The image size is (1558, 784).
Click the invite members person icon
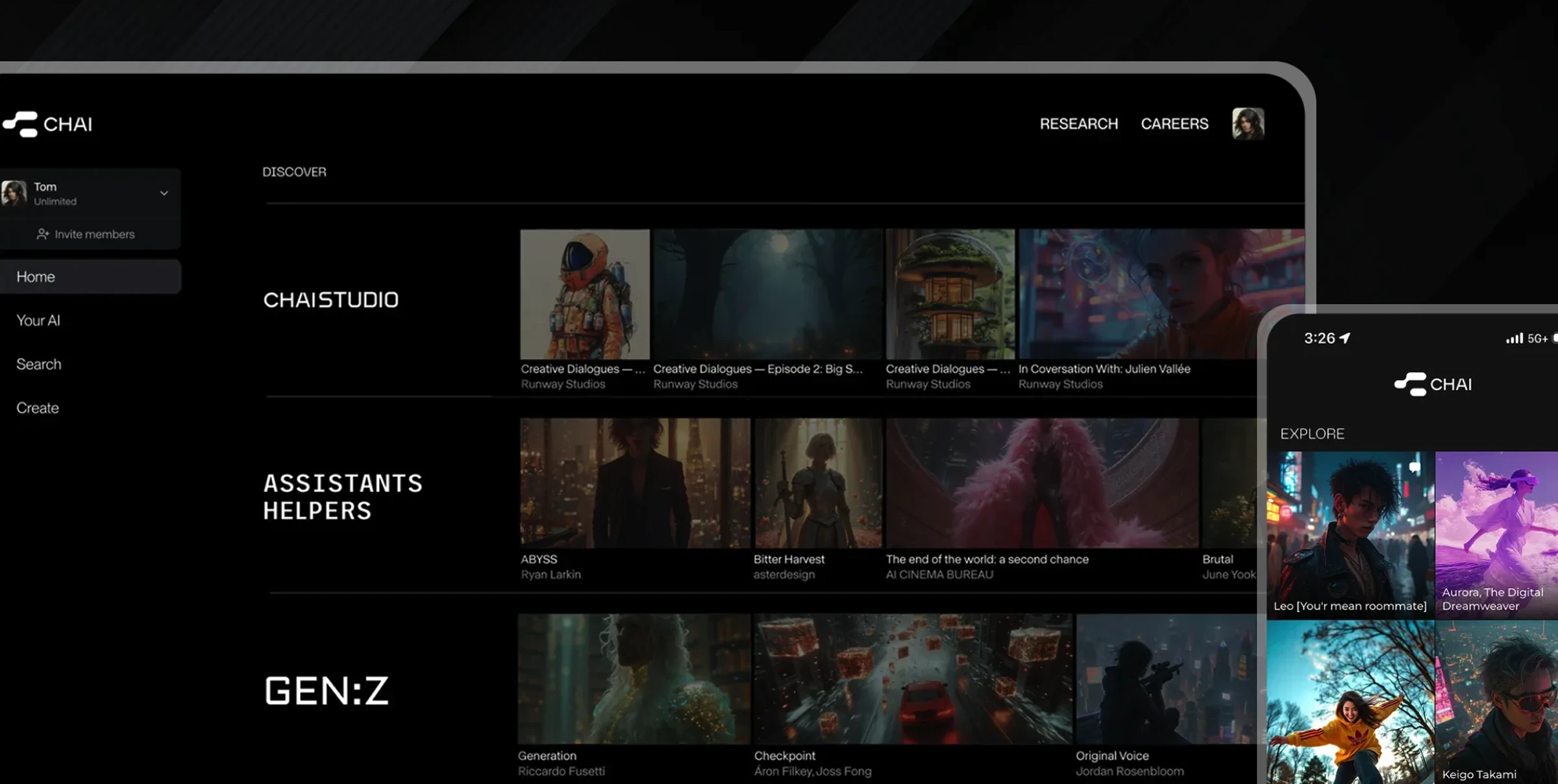(43, 234)
